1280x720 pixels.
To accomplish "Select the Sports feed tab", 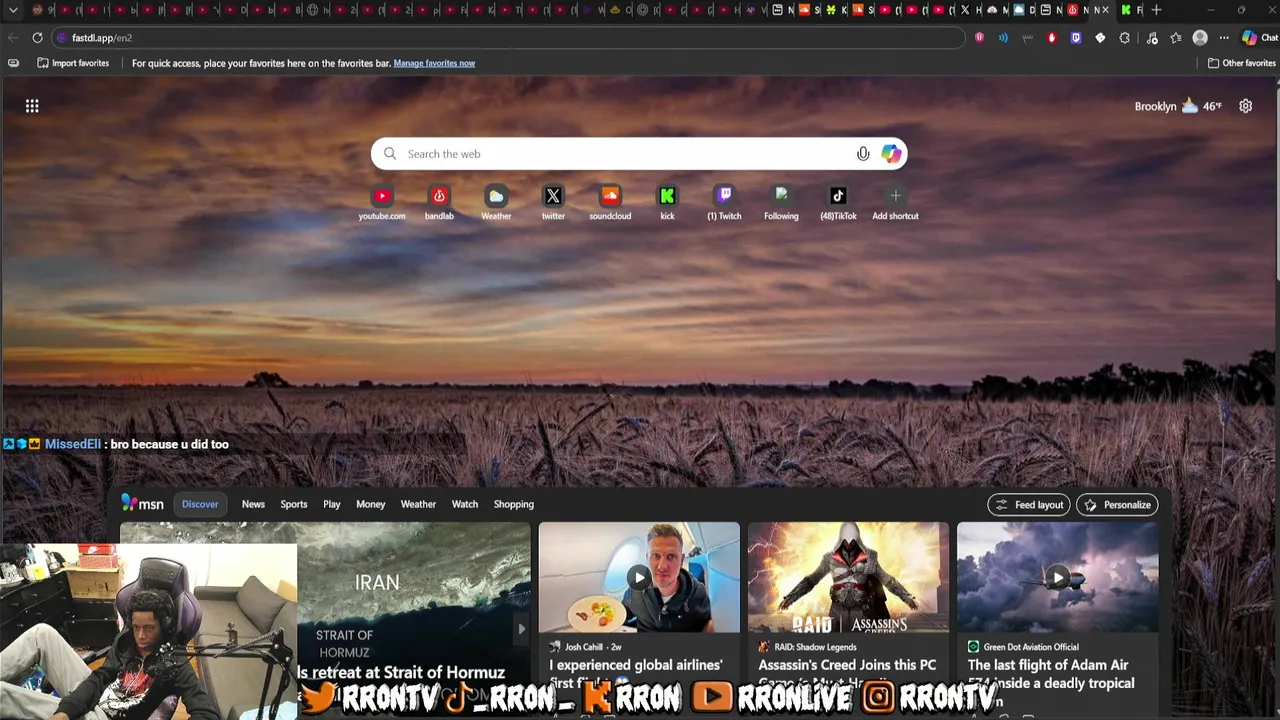I will 294,504.
